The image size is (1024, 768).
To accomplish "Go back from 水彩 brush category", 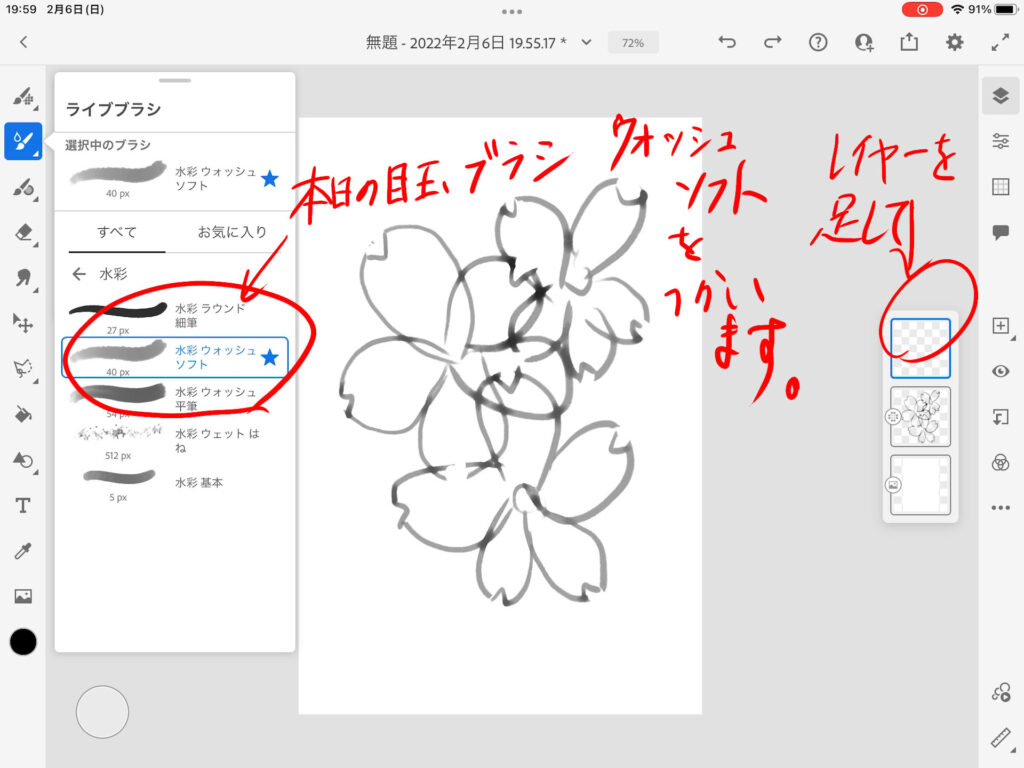I will (78, 274).
